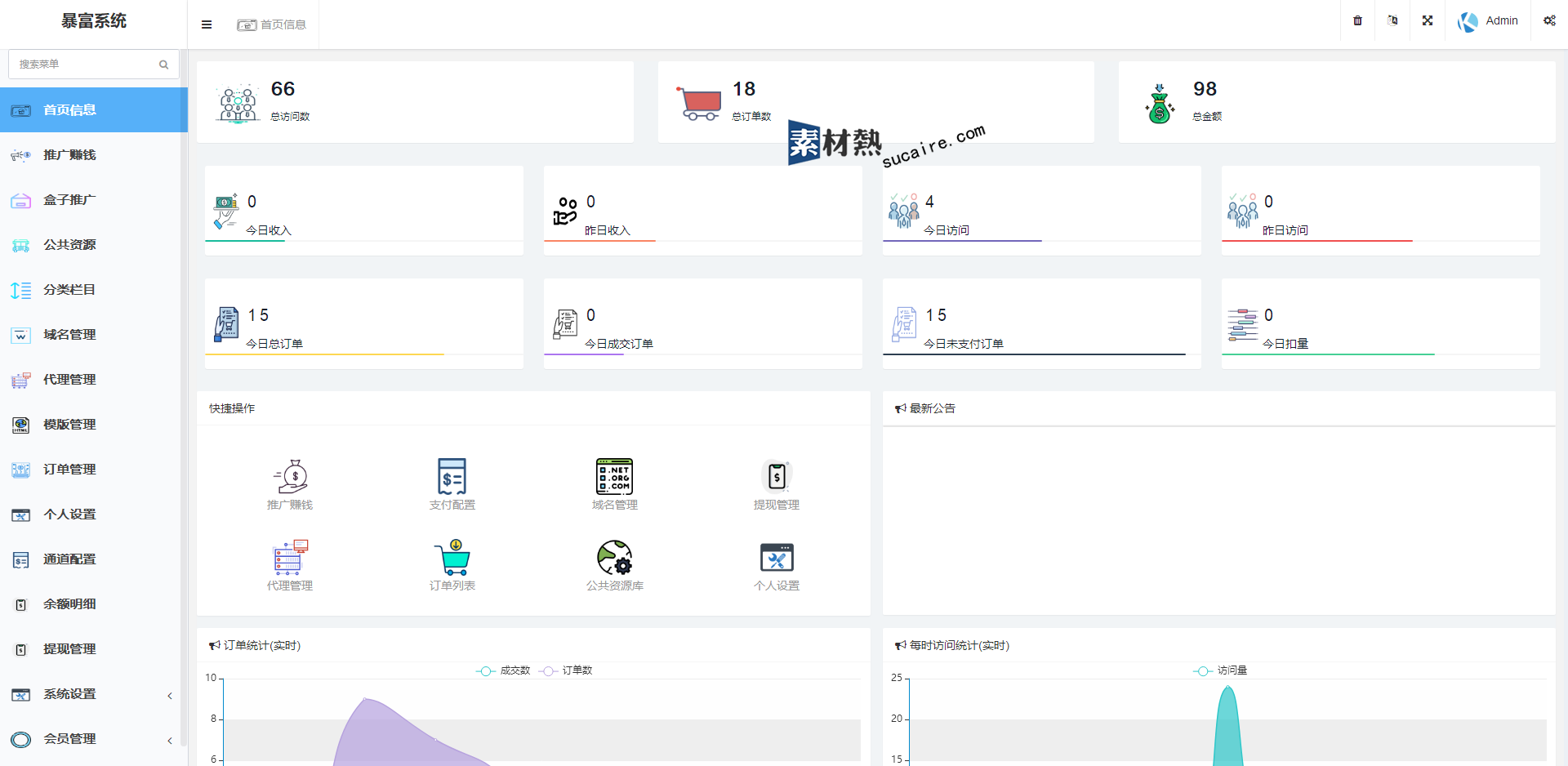Open 公共资源库 globe gear icon
Screen dimensions: 1568x766
614,558
